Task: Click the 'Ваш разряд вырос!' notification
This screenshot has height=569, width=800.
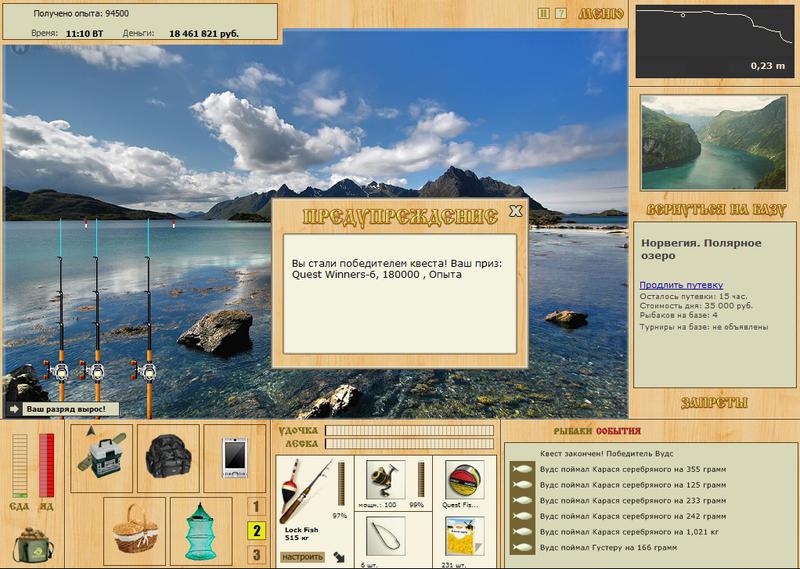Action: 66,409
